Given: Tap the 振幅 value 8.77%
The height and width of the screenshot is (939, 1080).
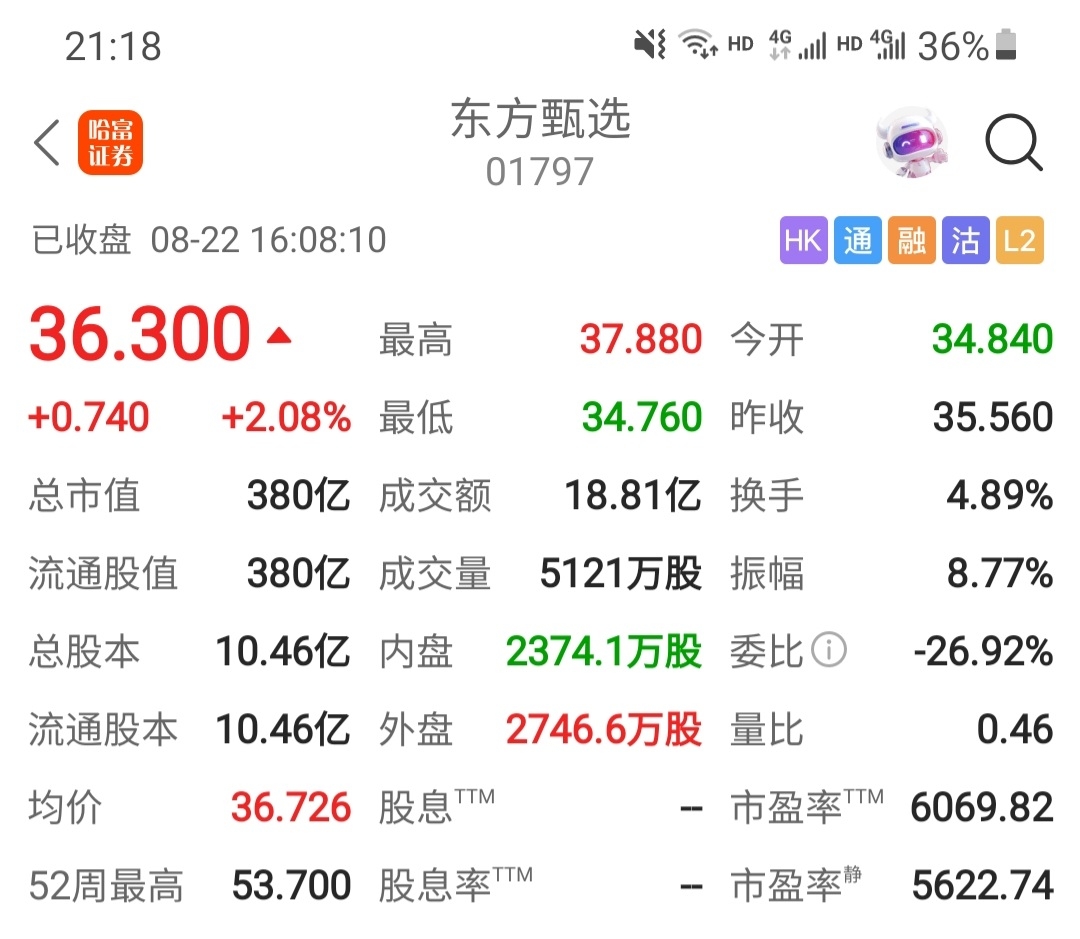Looking at the screenshot, I should pos(999,573).
